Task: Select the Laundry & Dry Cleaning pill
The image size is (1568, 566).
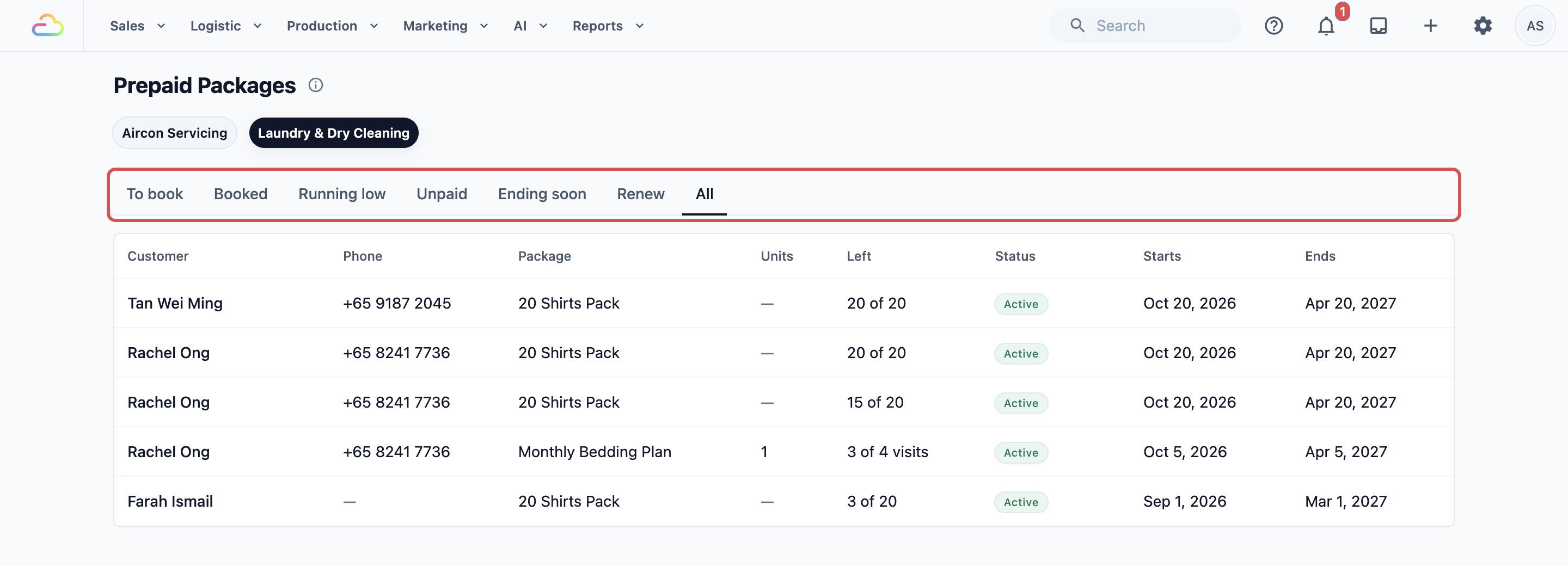Action: point(334,133)
